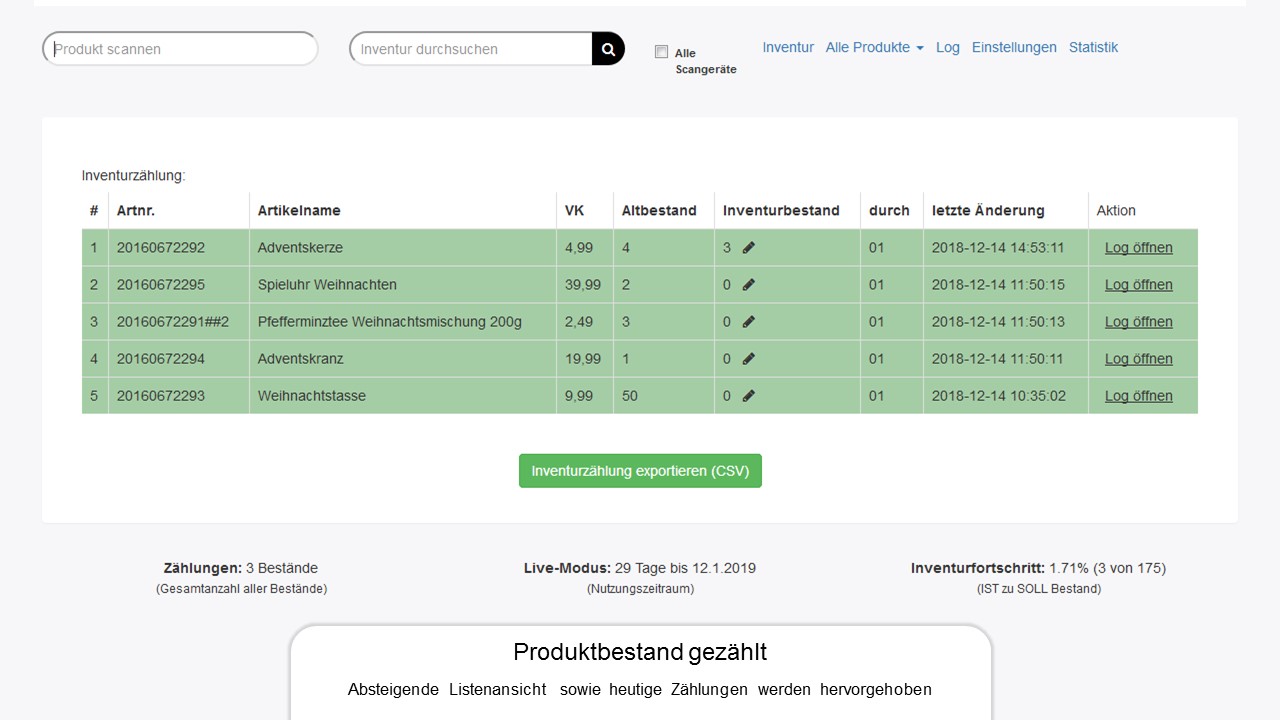Focus the Produkt scannen input field
Viewport: 1280px width, 720px height.
[x=180, y=49]
